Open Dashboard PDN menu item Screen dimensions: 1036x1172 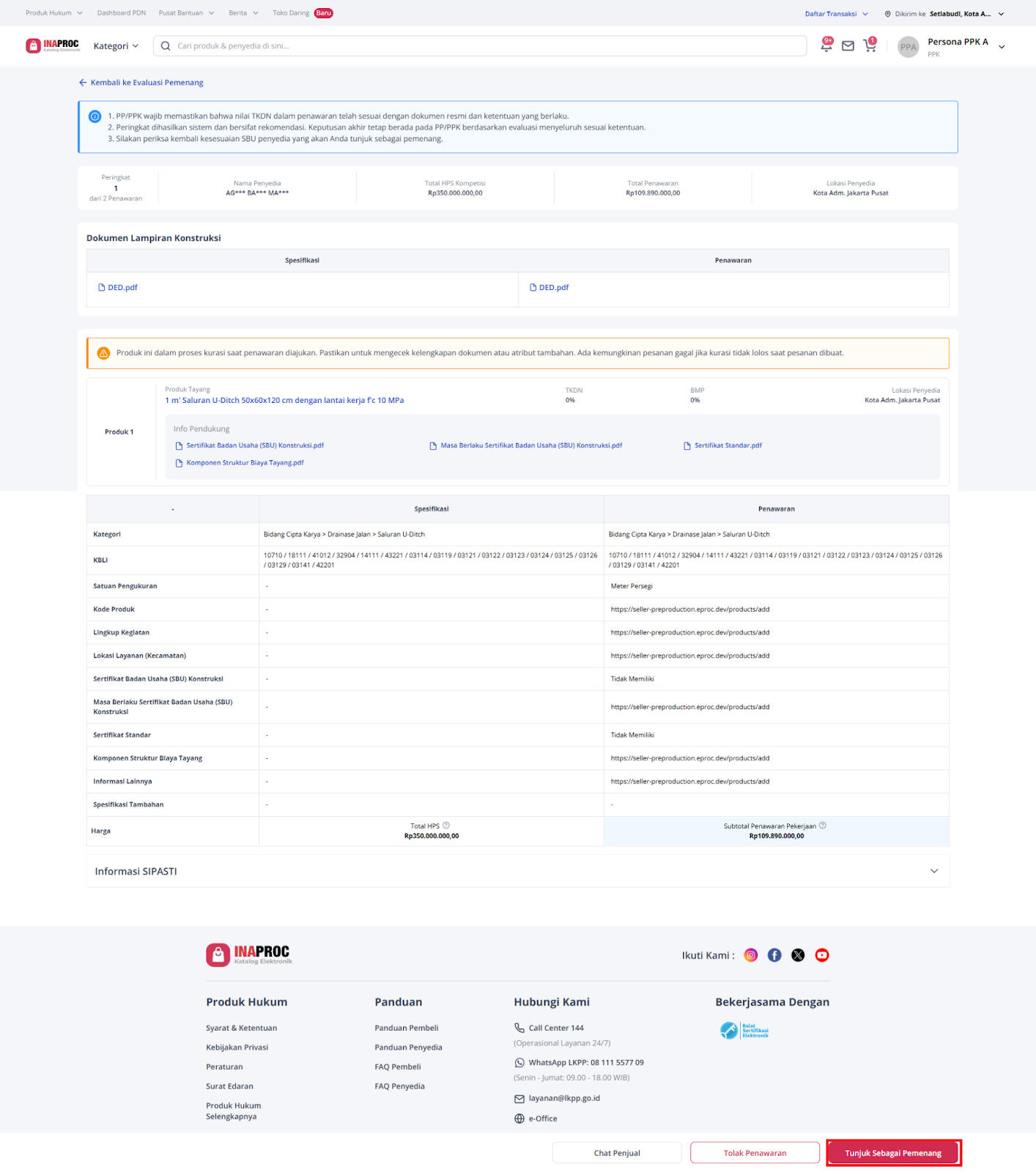point(122,13)
